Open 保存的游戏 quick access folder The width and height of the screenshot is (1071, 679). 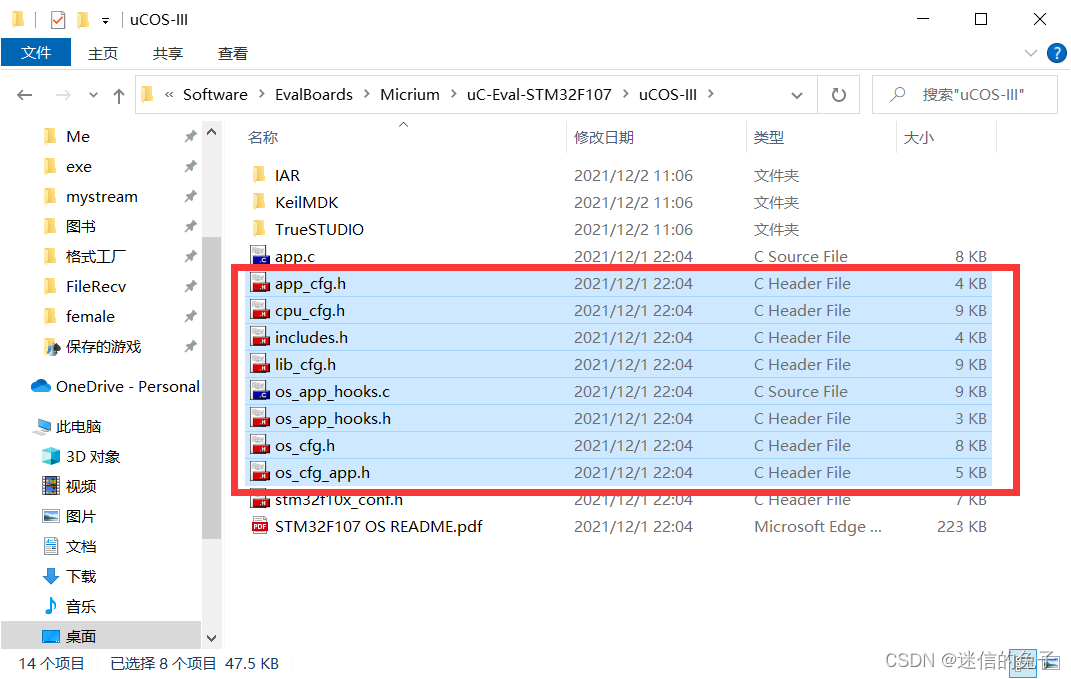click(x=102, y=347)
